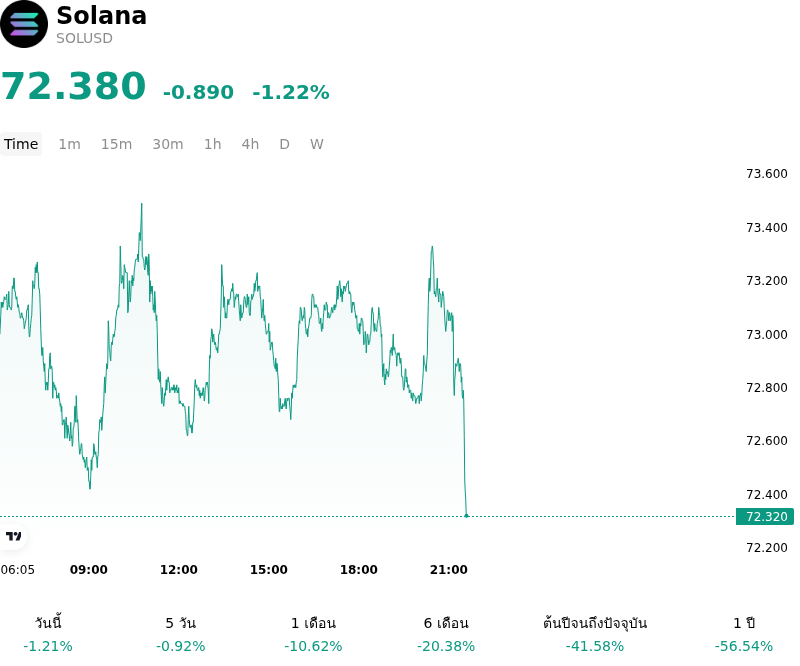Open the TradingView logo badge
Screen dimensions: 800x666
pyautogui.click(x=13, y=536)
